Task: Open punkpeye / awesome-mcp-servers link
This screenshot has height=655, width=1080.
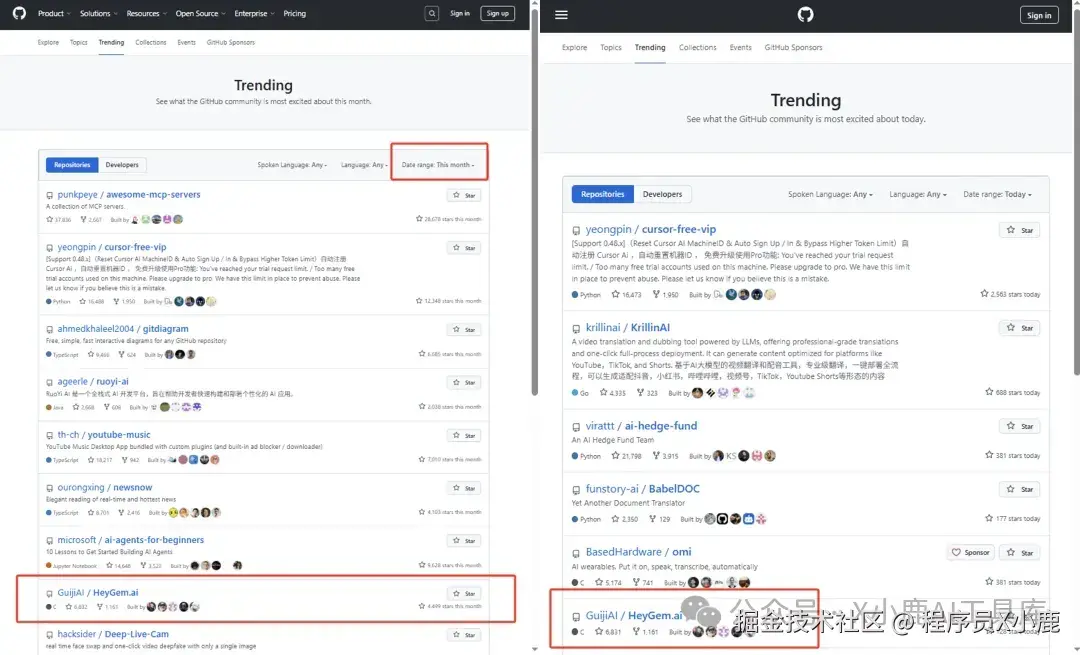Action: (129, 194)
